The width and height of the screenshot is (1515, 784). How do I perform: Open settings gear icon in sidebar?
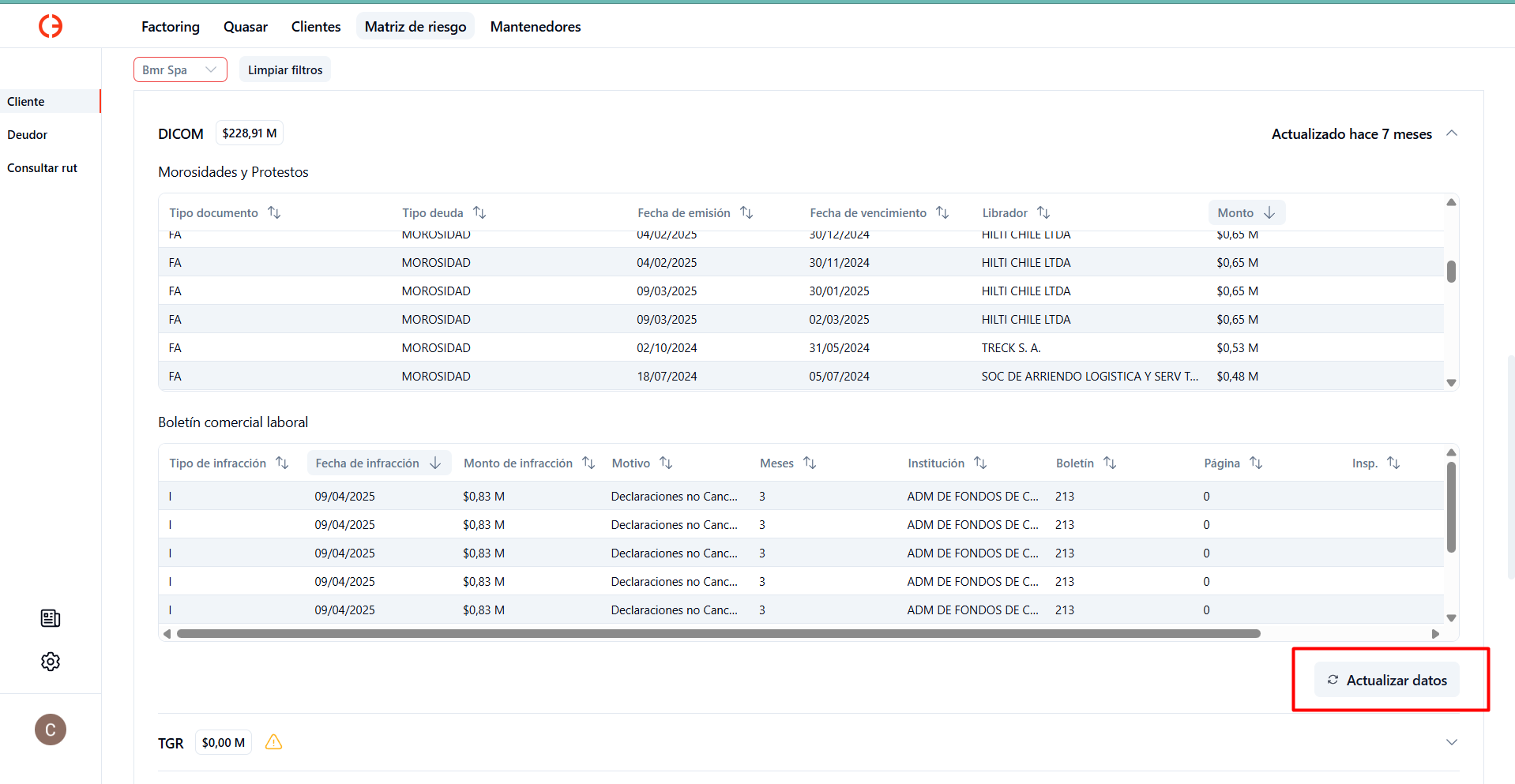click(x=51, y=662)
